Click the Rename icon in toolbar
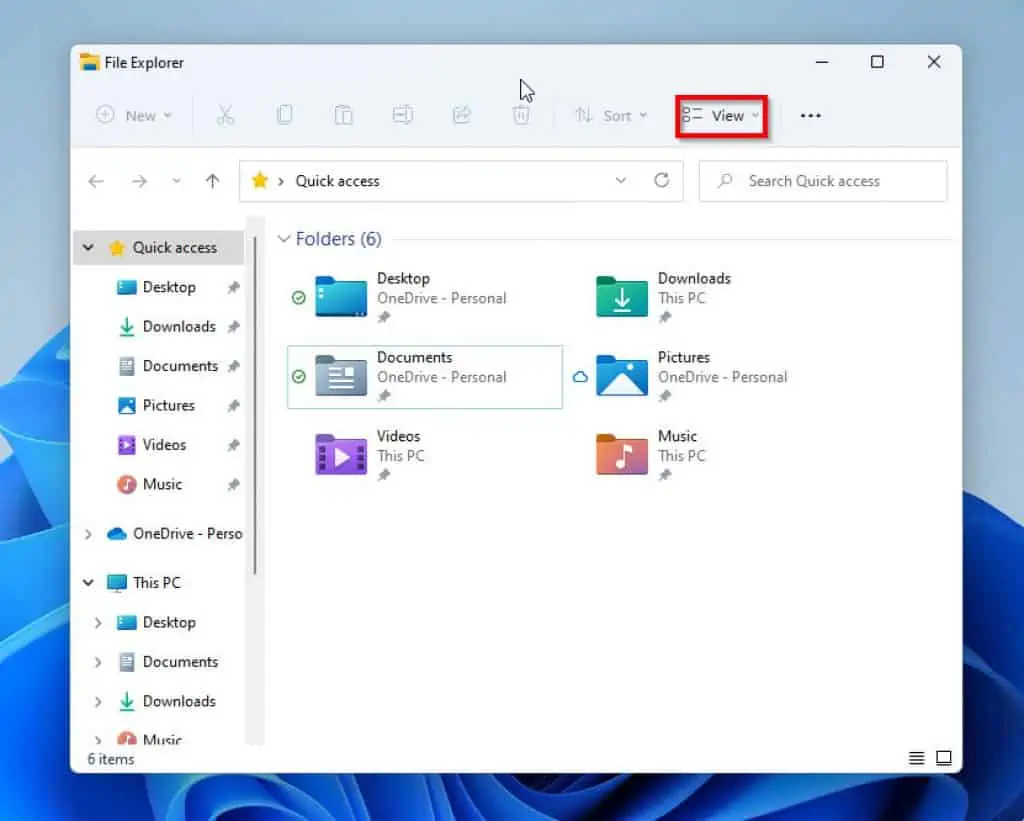Viewport: 1024px width, 821px height. [402, 116]
